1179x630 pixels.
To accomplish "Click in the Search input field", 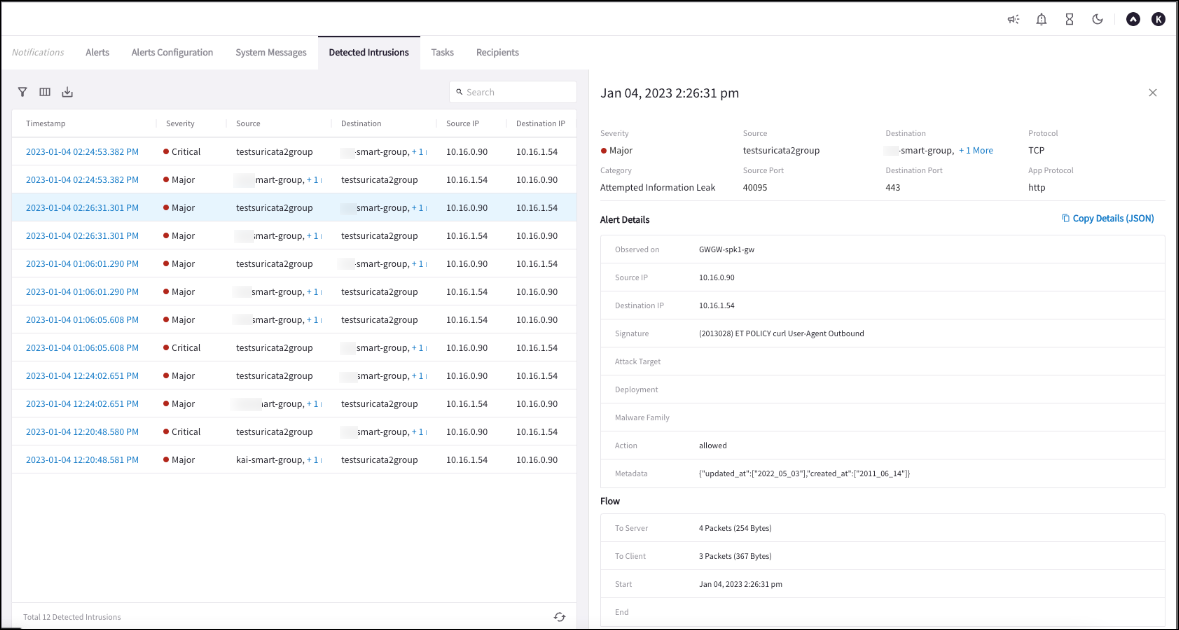I will 518,92.
